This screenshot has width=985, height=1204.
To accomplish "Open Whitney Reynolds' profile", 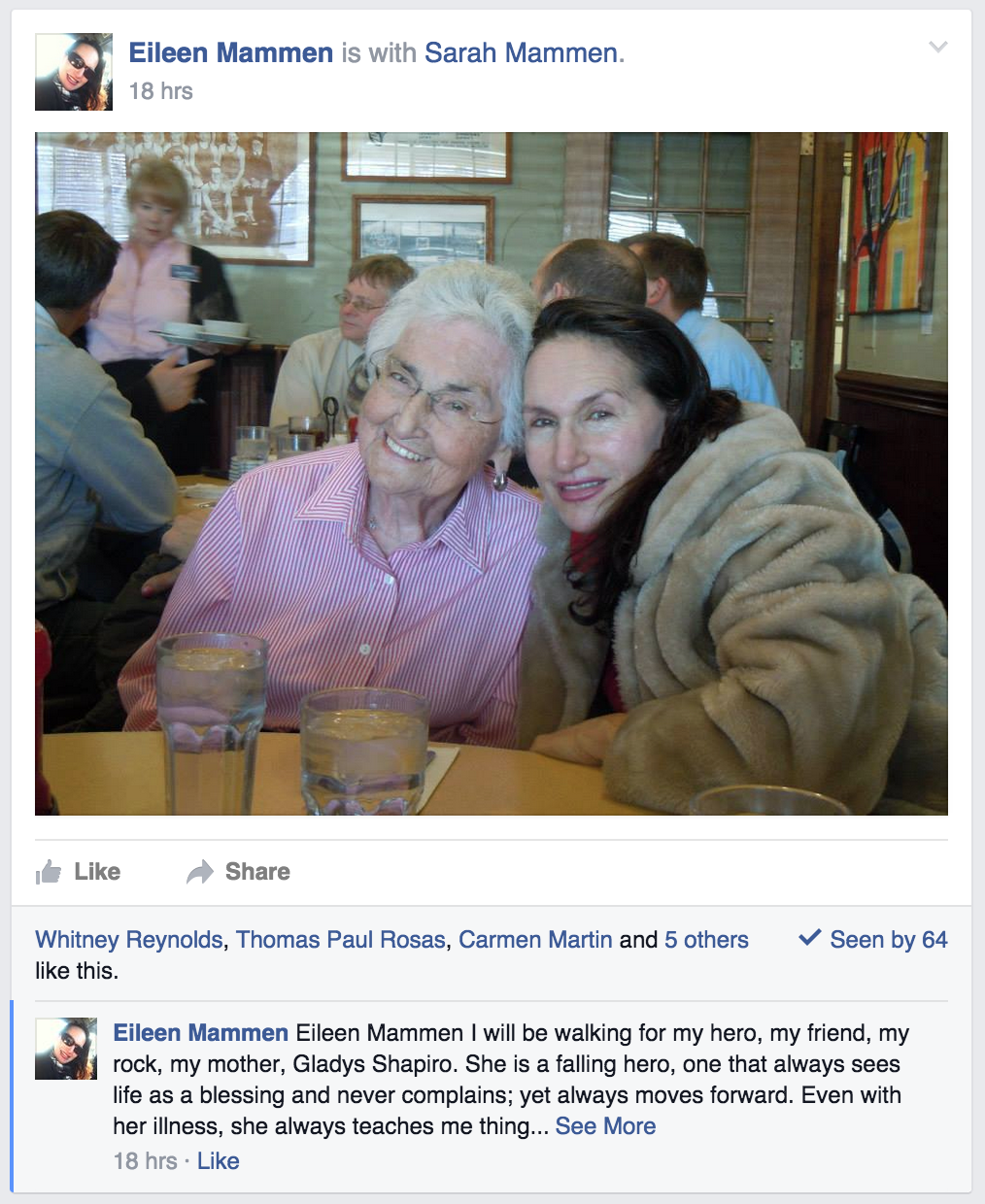I will (129, 940).
